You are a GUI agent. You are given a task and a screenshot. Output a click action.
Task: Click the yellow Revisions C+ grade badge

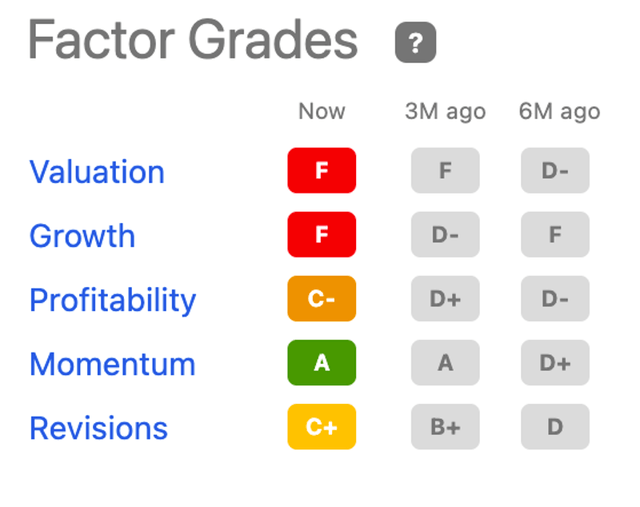pyautogui.click(x=322, y=427)
